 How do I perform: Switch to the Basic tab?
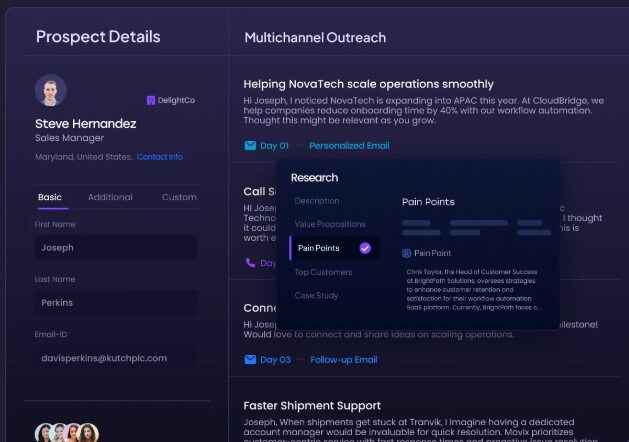(50, 197)
